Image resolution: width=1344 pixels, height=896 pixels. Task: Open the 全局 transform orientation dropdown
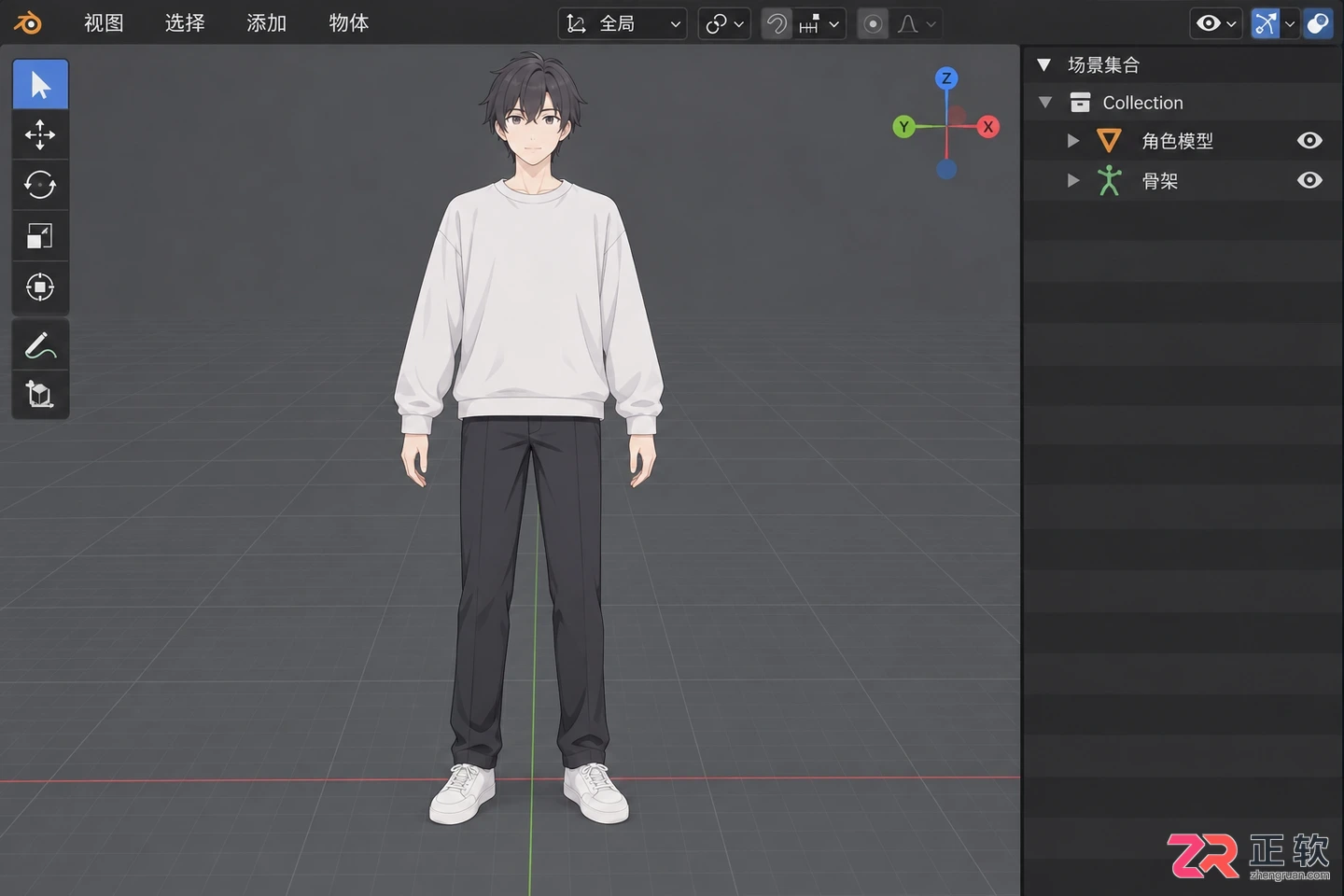click(x=623, y=23)
